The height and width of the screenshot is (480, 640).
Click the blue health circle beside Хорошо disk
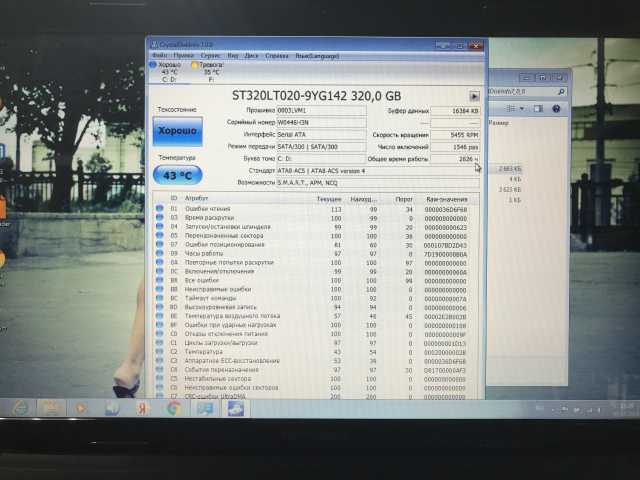pyautogui.click(x=153, y=64)
